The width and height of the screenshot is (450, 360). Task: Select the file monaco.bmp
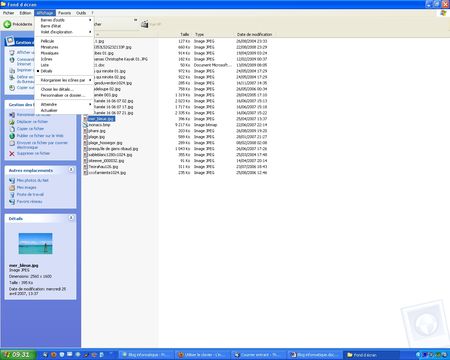click(99, 125)
